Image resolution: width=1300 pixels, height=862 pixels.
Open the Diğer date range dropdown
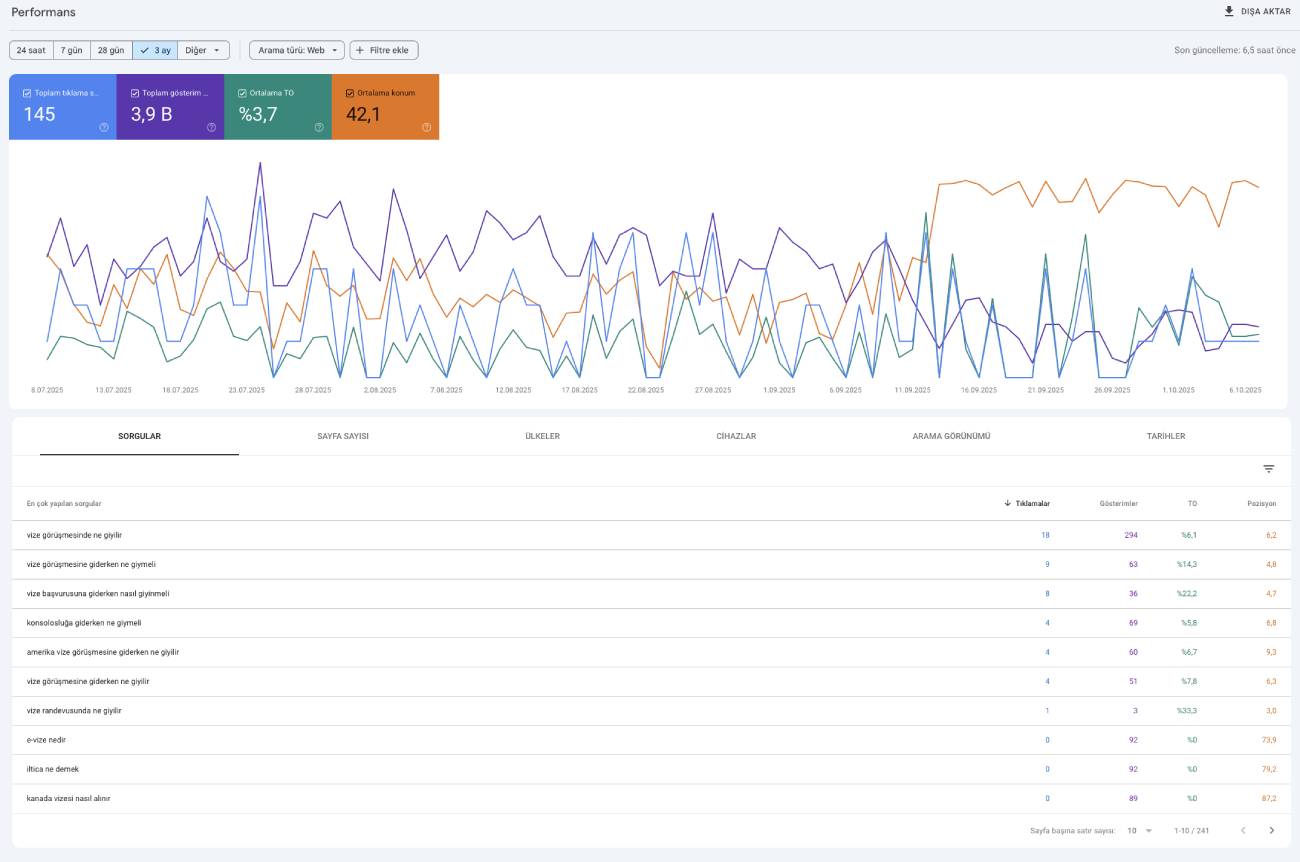click(x=203, y=50)
